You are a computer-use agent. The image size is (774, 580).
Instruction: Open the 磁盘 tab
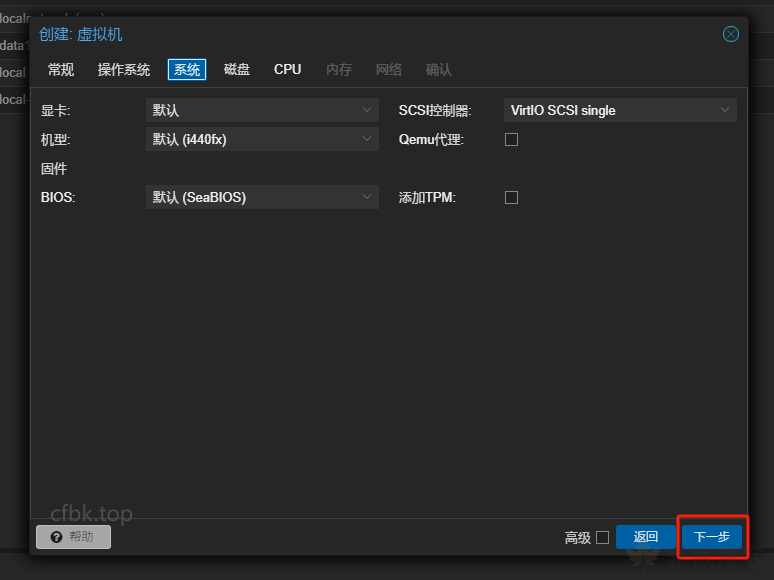click(237, 69)
